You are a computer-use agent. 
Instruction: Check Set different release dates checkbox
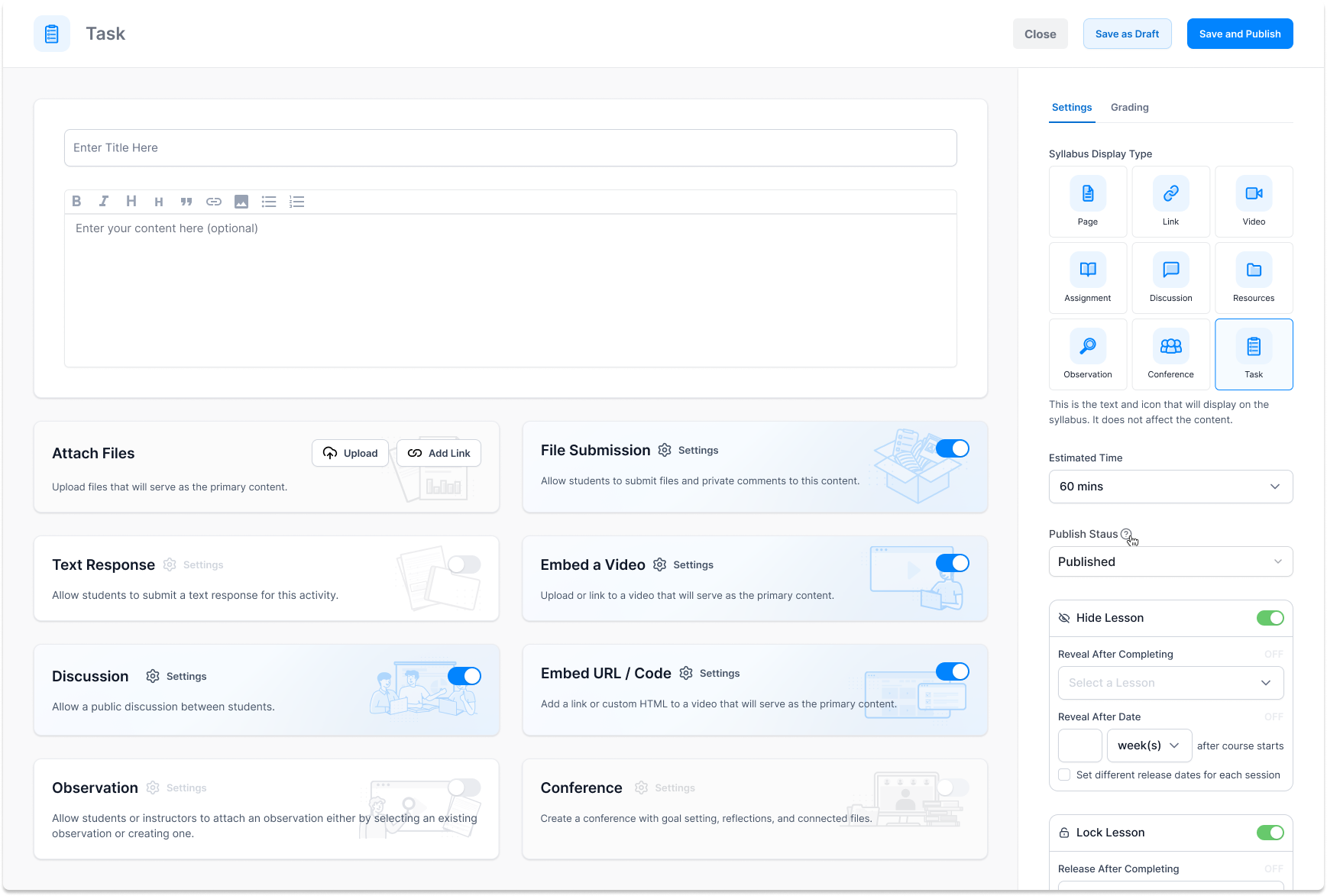pos(1064,775)
